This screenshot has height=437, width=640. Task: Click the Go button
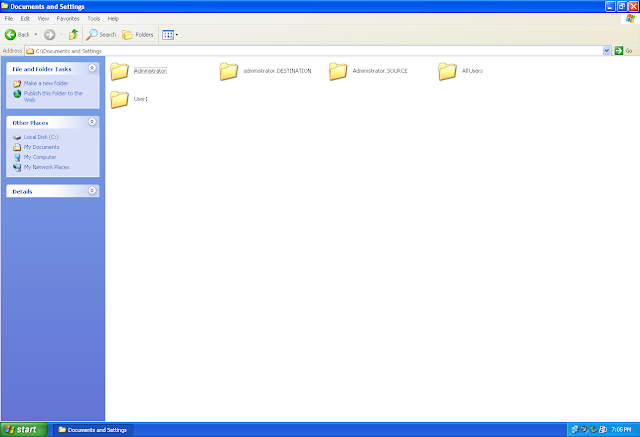(x=624, y=51)
